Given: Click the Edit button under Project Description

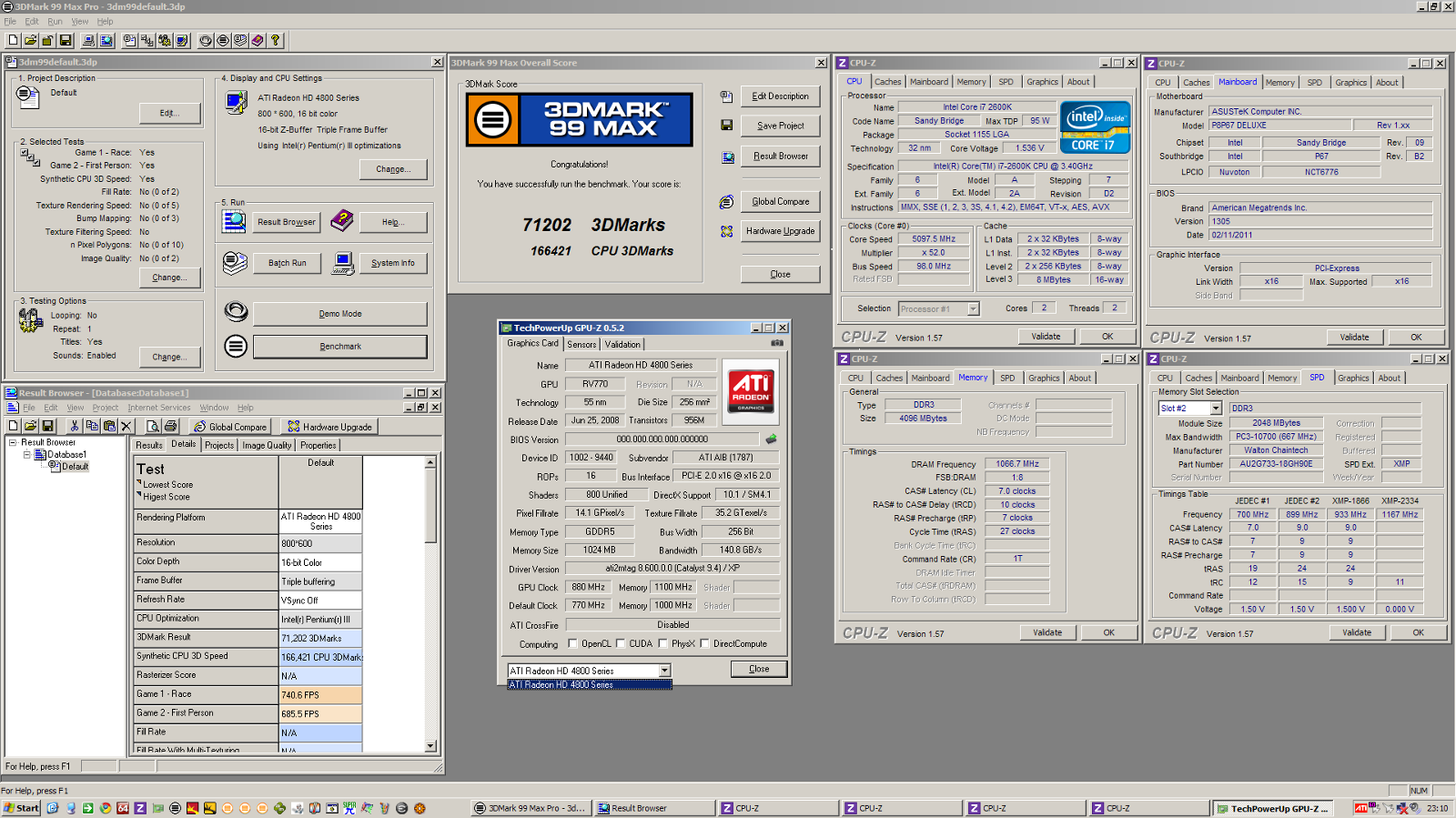Looking at the screenshot, I should tap(170, 113).
